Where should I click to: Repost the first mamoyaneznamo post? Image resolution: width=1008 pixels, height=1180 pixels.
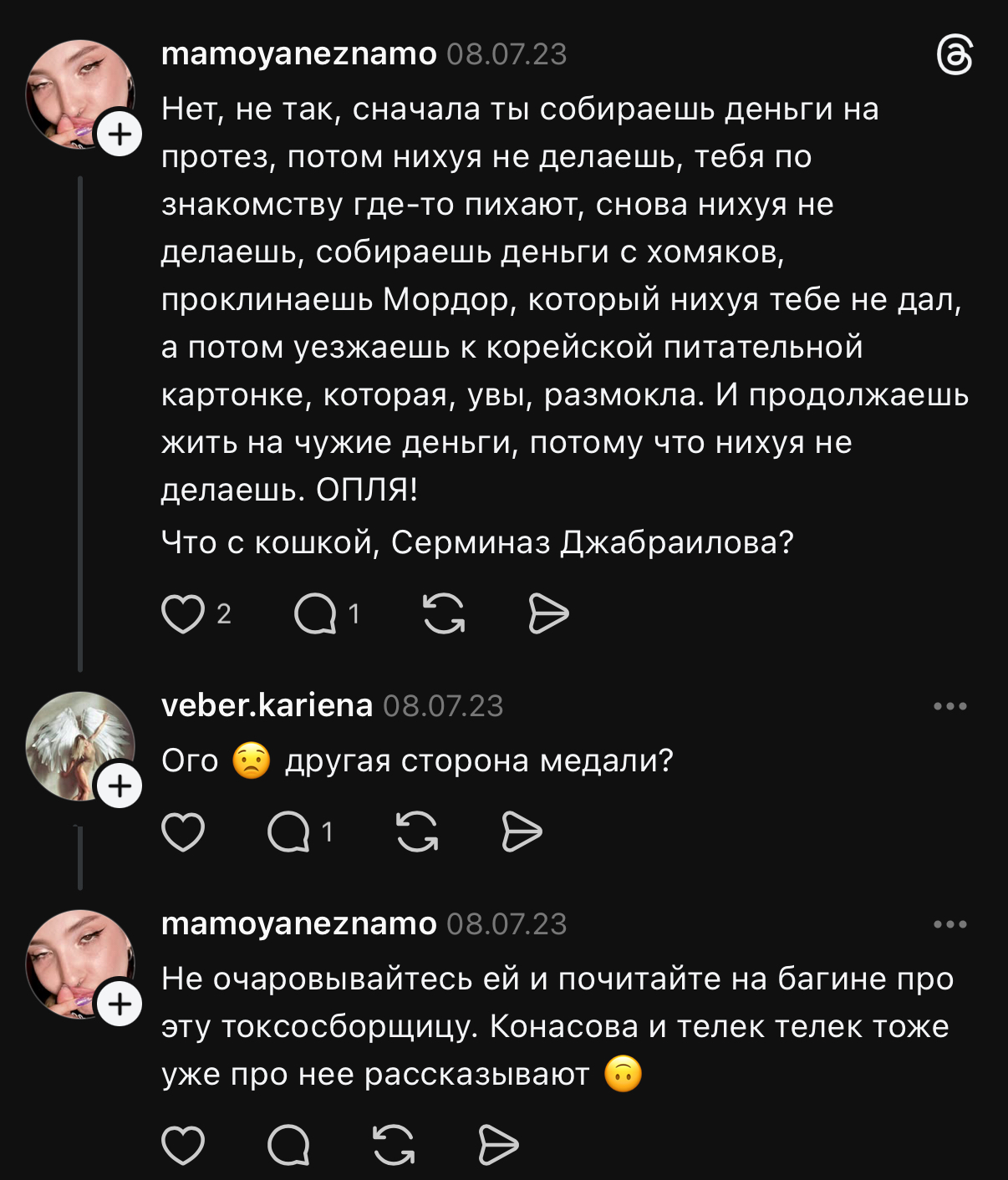444,614
